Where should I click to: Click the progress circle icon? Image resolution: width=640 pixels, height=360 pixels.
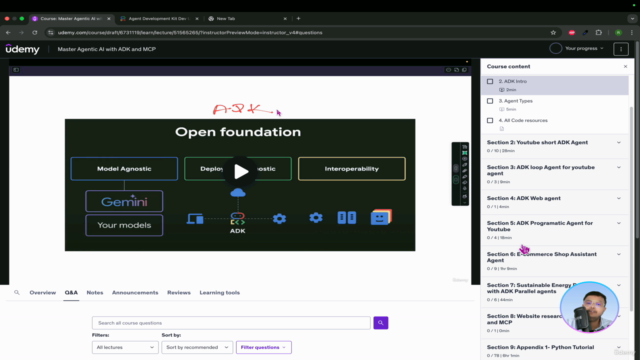(x=555, y=49)
